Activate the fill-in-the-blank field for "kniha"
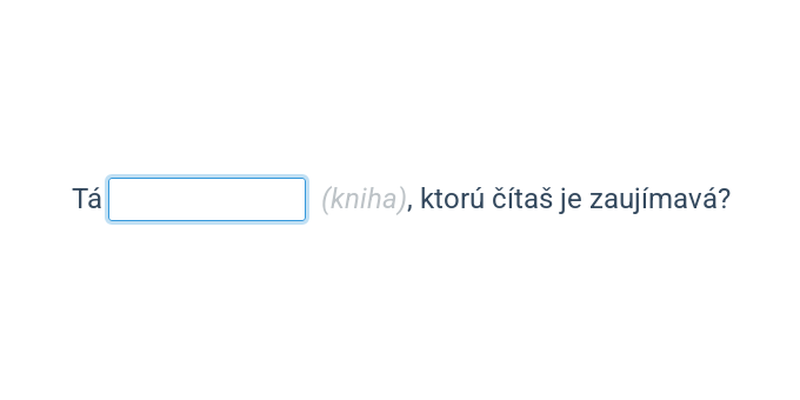800x400 pixels. (207, 199)
